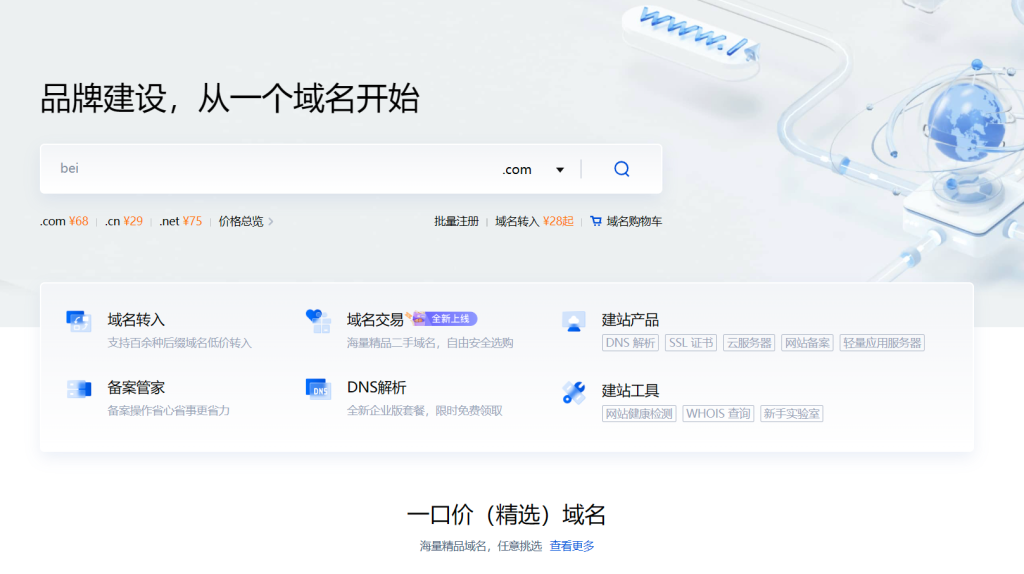
Task: Click the 全新上线 badge
Action: click(x=451, y=319)
